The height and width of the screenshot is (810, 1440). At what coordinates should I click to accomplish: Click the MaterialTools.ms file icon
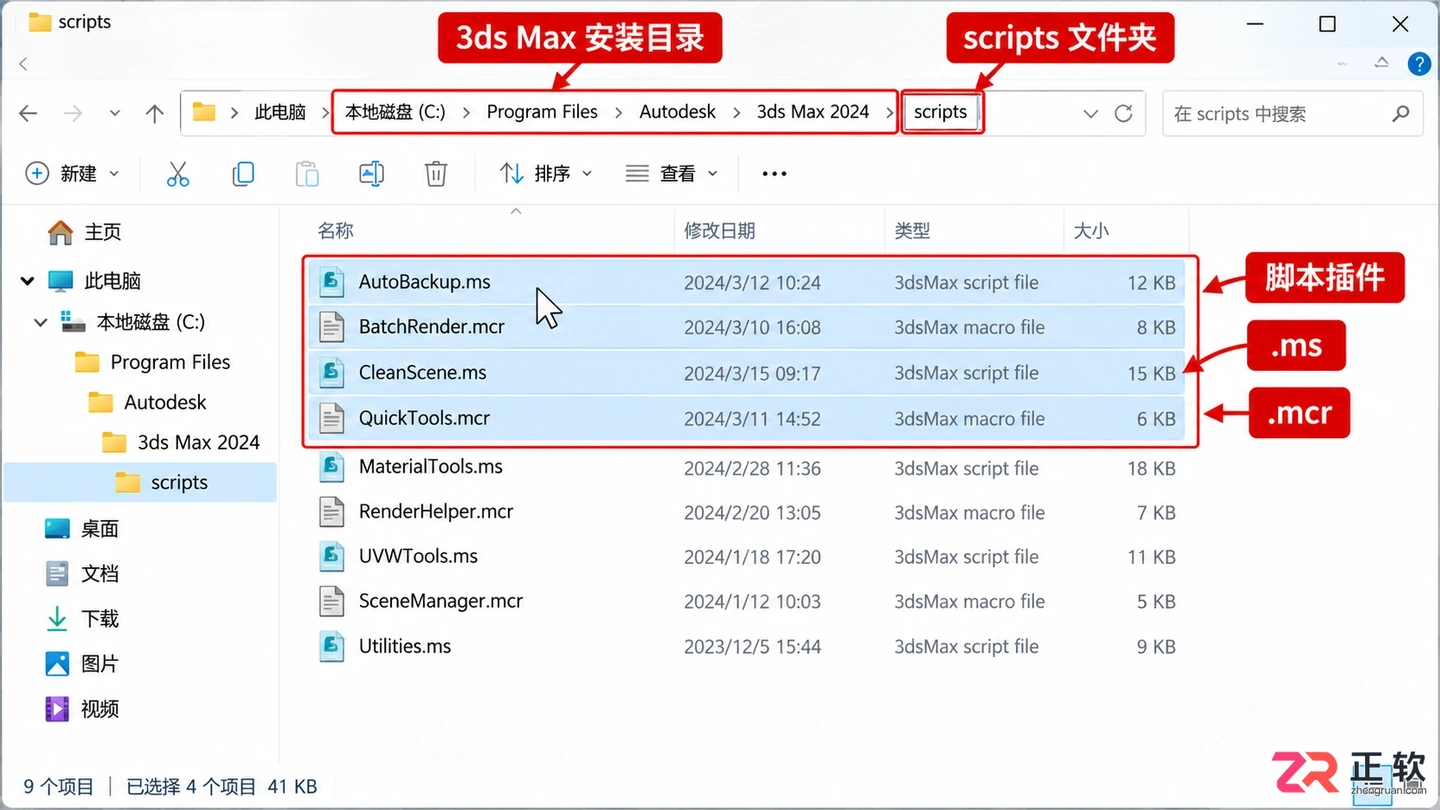tap(332, 467)
